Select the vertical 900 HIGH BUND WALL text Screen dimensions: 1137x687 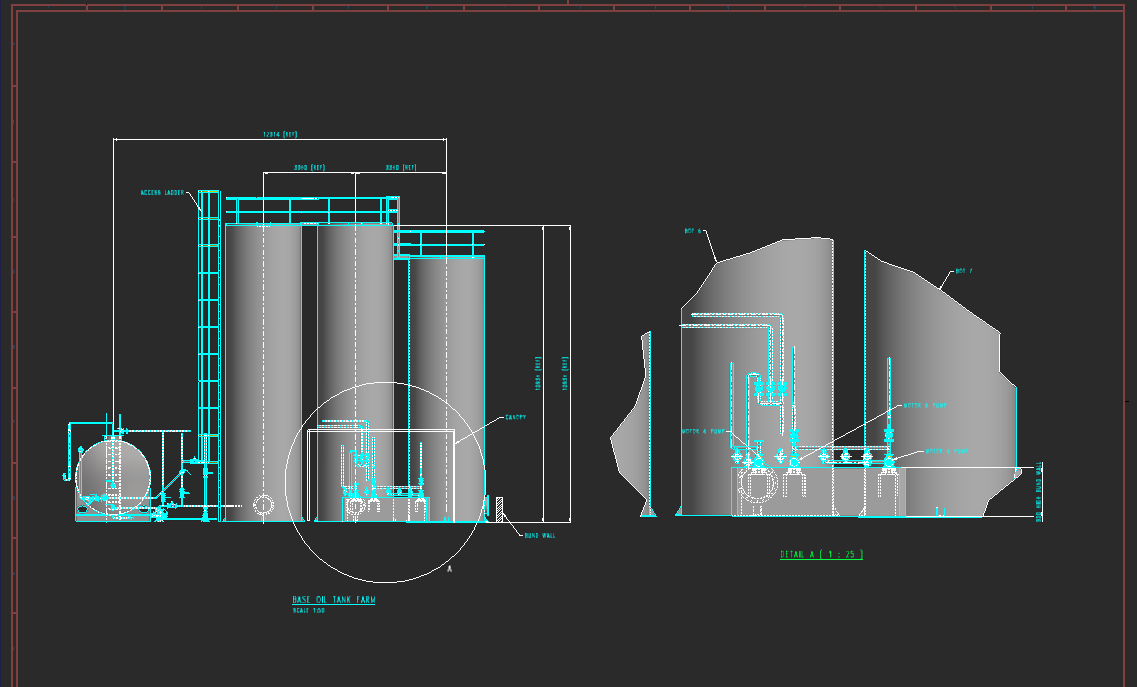(x=1039, y=491)
